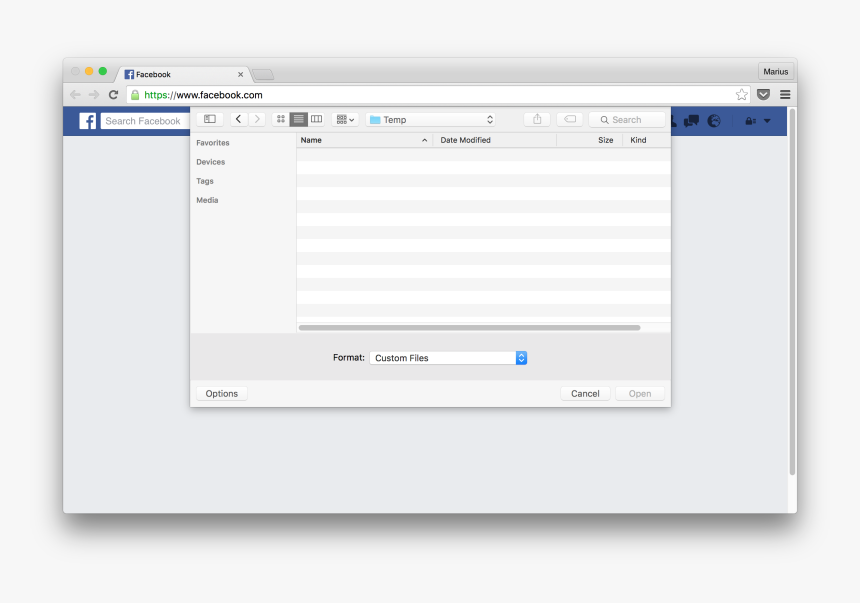The image size is (860, 603).
Task: Open the browser hamburger menu
Action: pyautogui.click(x=785, y=94)
